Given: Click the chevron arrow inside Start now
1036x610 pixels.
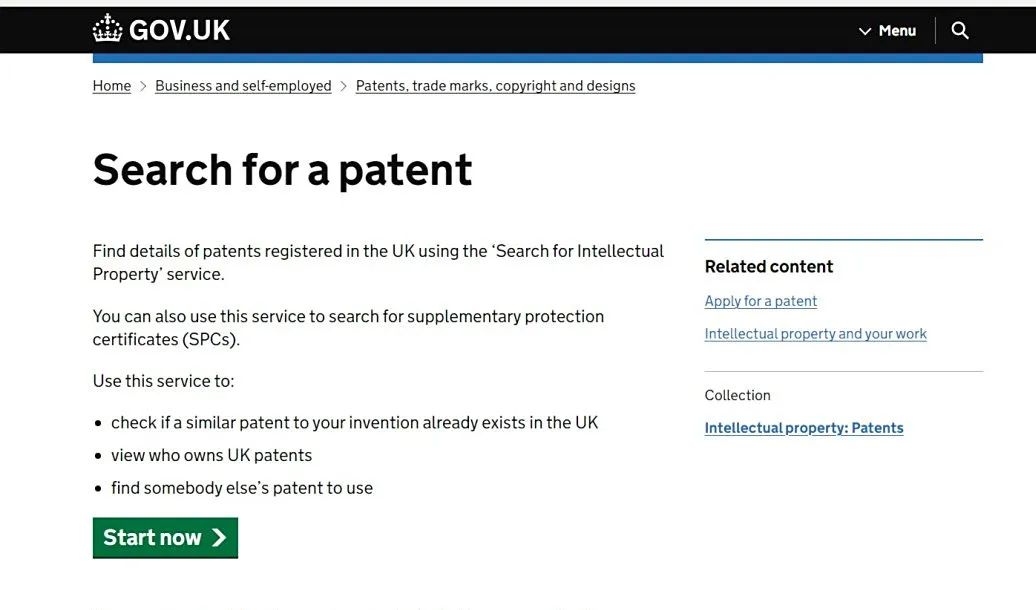Looking at the screenshot, I should pyautogui.click(x=219, y=537).
